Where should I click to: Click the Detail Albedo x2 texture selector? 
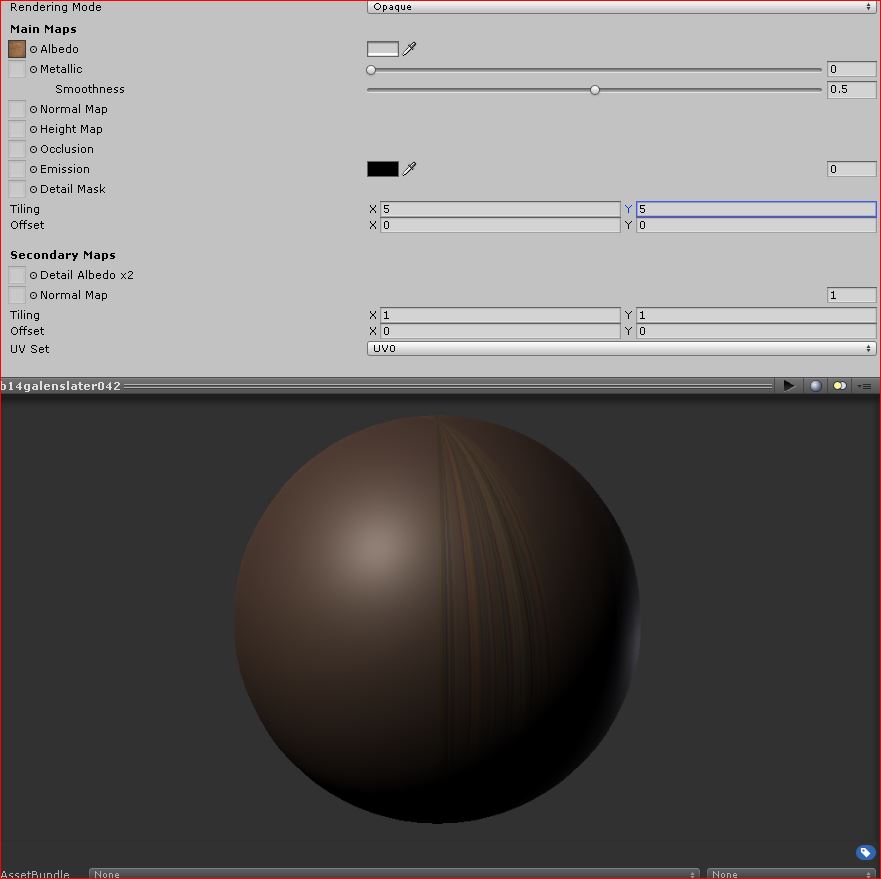[33, 275]
